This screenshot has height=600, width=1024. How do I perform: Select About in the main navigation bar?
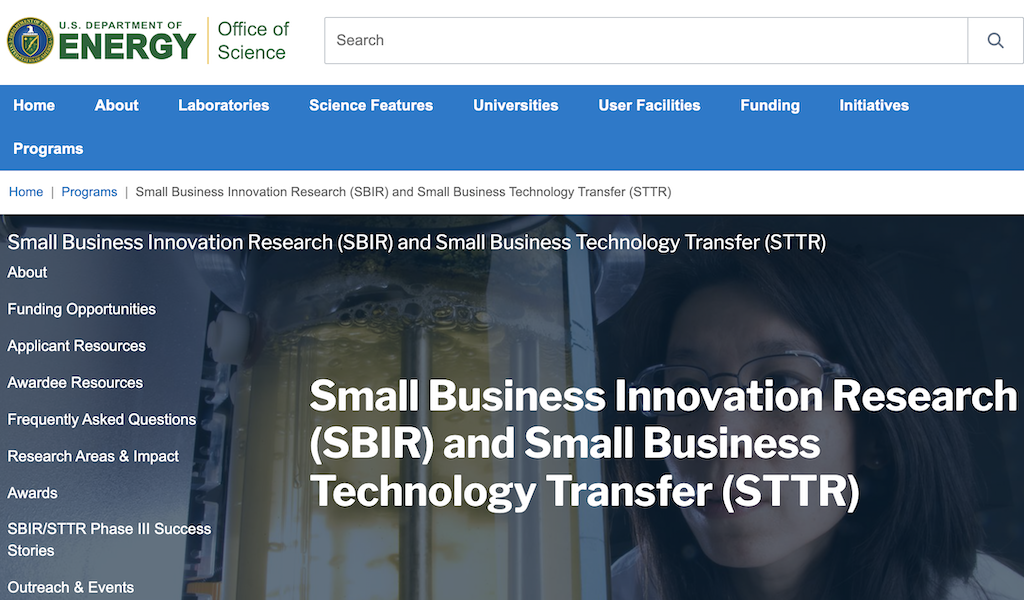pyautogui.click(x=116, y=105)
